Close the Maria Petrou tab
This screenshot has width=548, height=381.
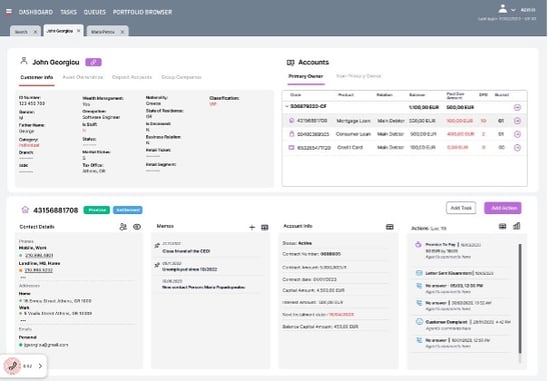[122, 32]
